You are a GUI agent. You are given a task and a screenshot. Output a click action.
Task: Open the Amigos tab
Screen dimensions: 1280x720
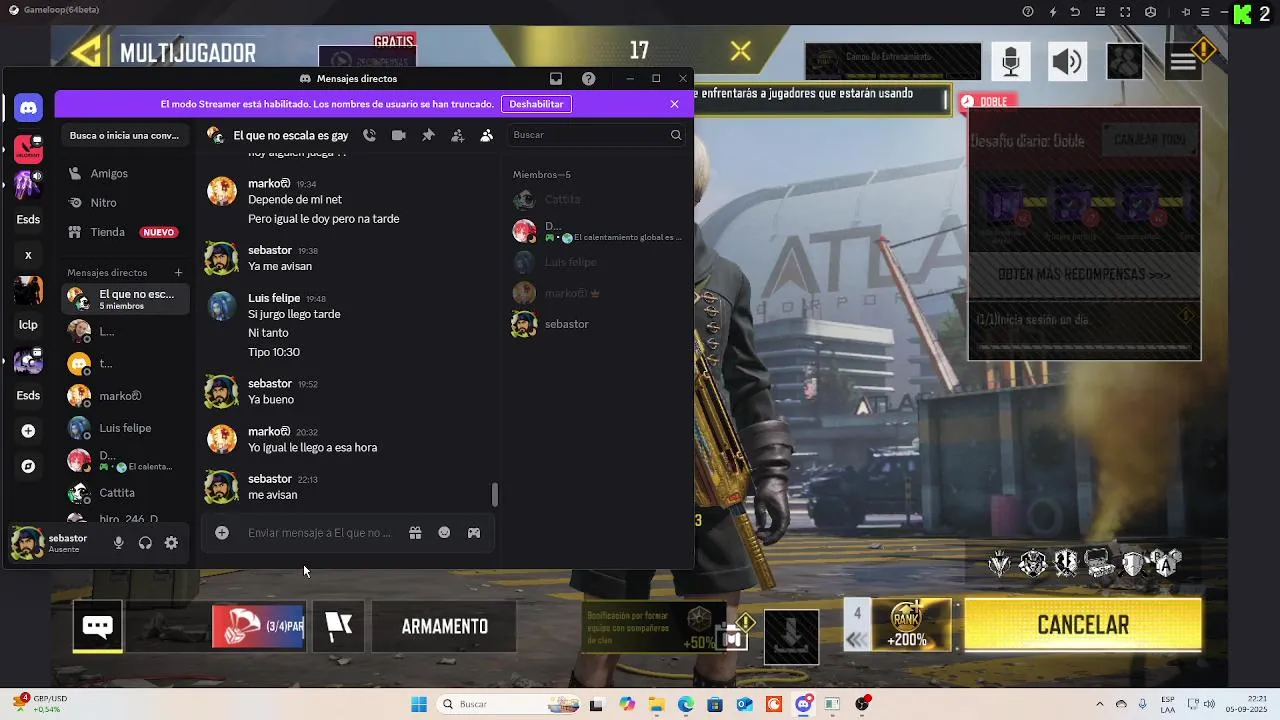(x=126, y=173)
